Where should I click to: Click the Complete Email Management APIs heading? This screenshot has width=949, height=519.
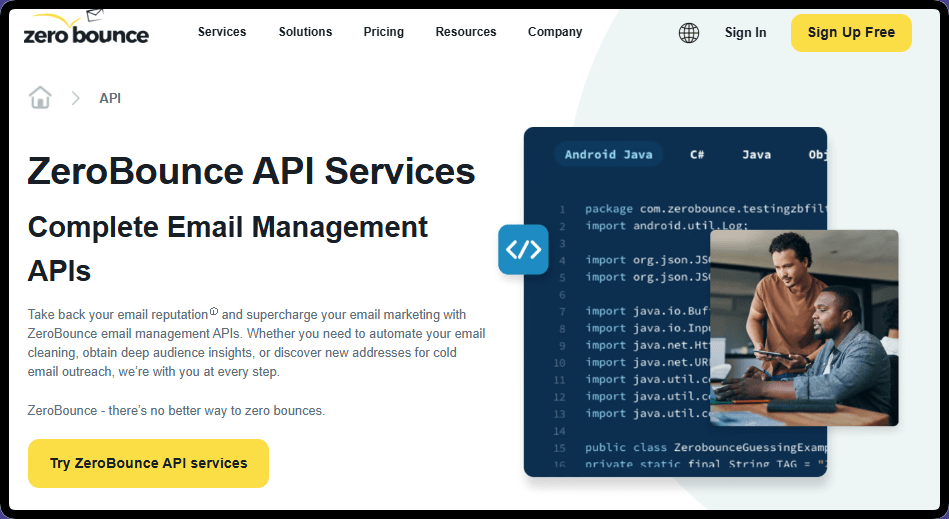click(228, 249)
